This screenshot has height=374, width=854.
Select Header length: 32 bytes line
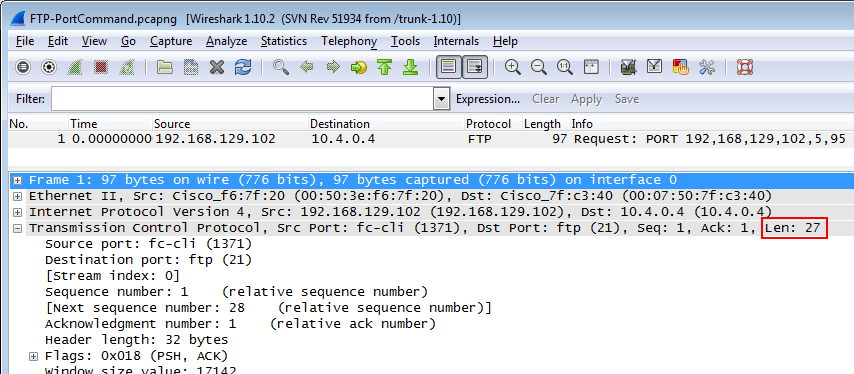tap(136, 340)
